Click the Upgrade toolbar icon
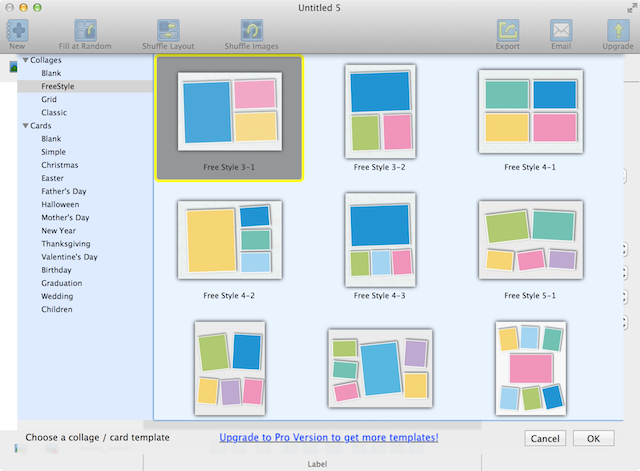The width and height of the screenshot is (640, 471). coord(618,31)
